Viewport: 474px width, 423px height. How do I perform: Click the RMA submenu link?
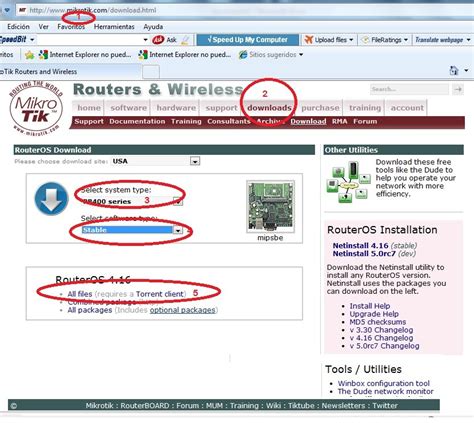coord(339,121)
